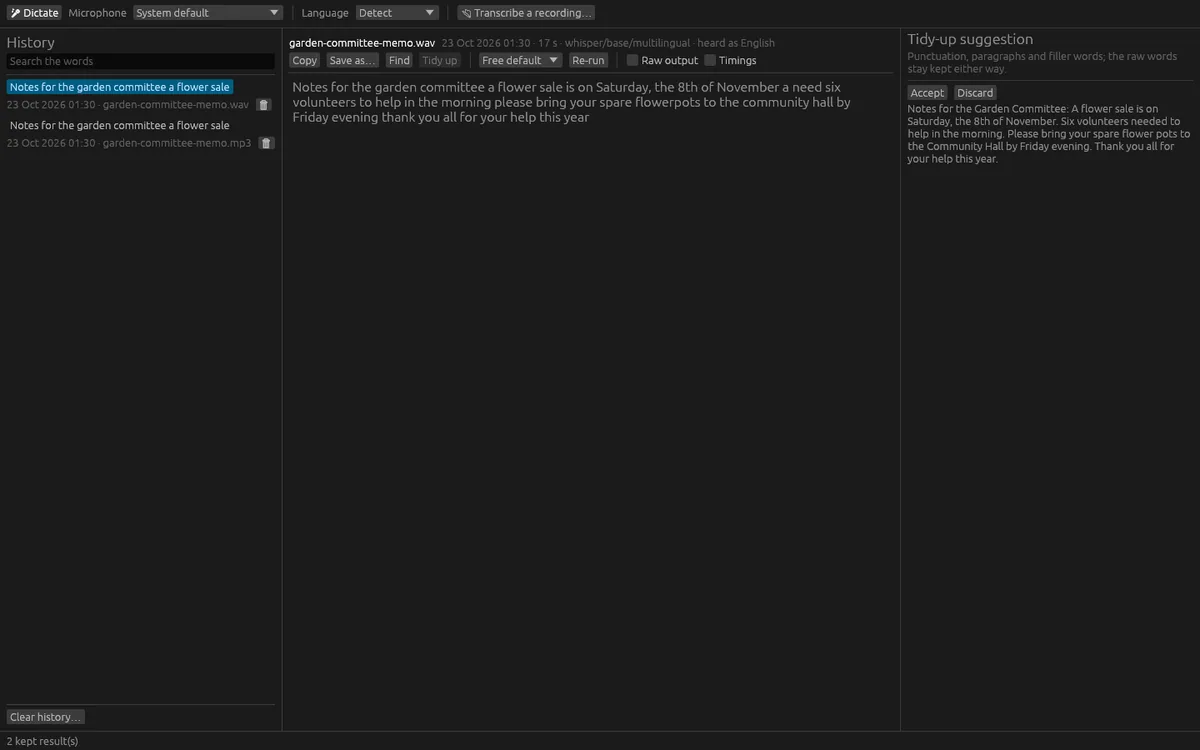Start dictation with the Dictate button
Viewport: 1200px width, 750px height.
[34, 13]
